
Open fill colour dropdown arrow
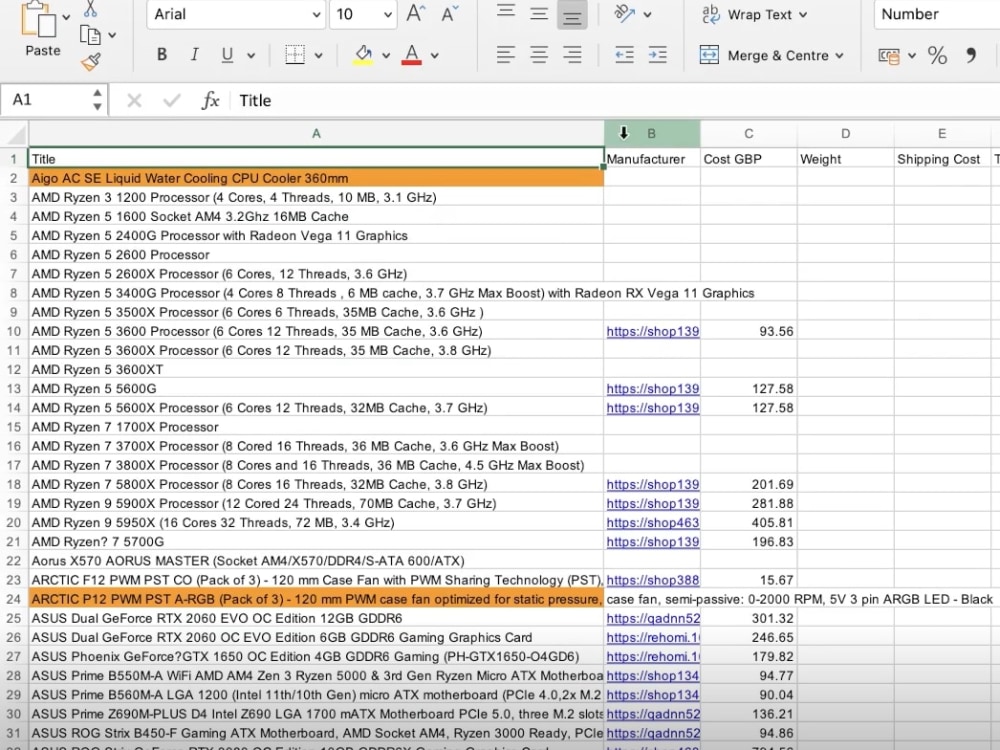(x=386, y=55)
